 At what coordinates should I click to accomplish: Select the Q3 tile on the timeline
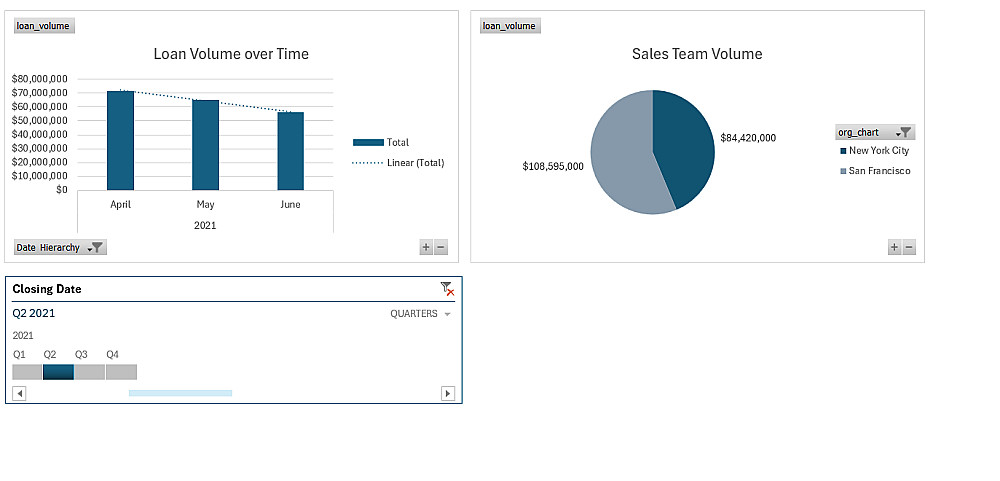click(89, 372)
